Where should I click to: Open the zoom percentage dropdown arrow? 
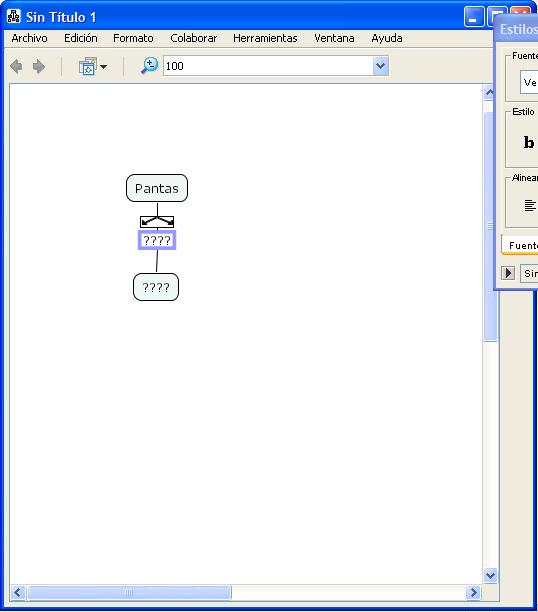(380, 66)
